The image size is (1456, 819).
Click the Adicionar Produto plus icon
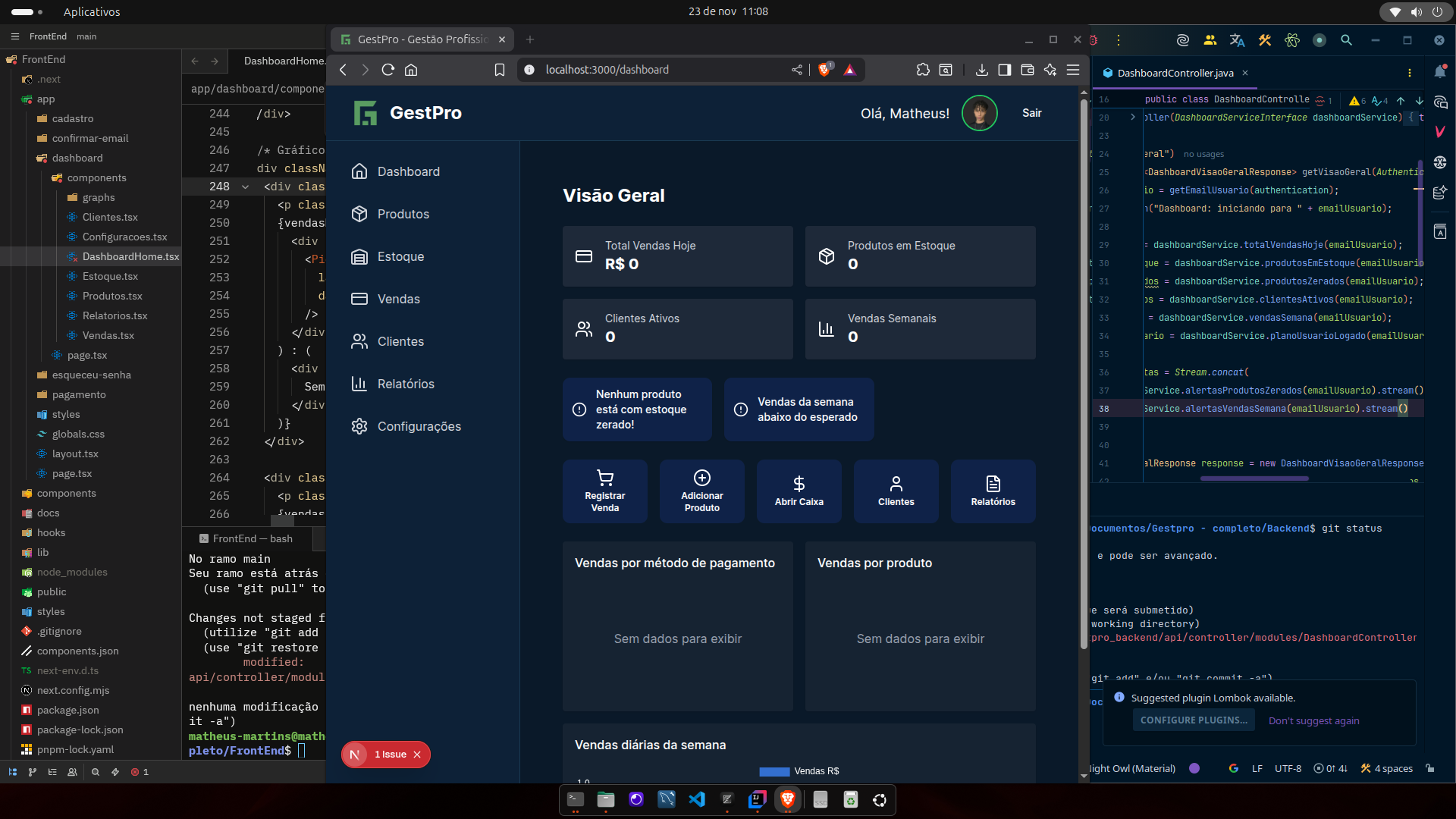pos(702,479)
